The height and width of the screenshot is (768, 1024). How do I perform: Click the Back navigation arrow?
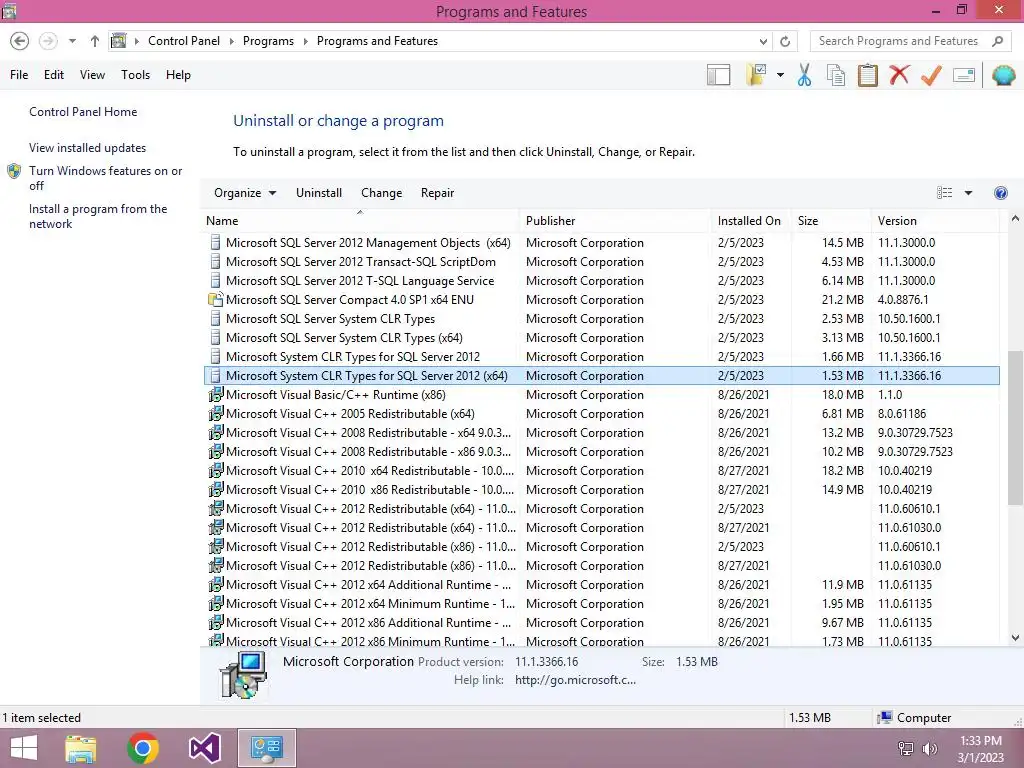point(20,41)
